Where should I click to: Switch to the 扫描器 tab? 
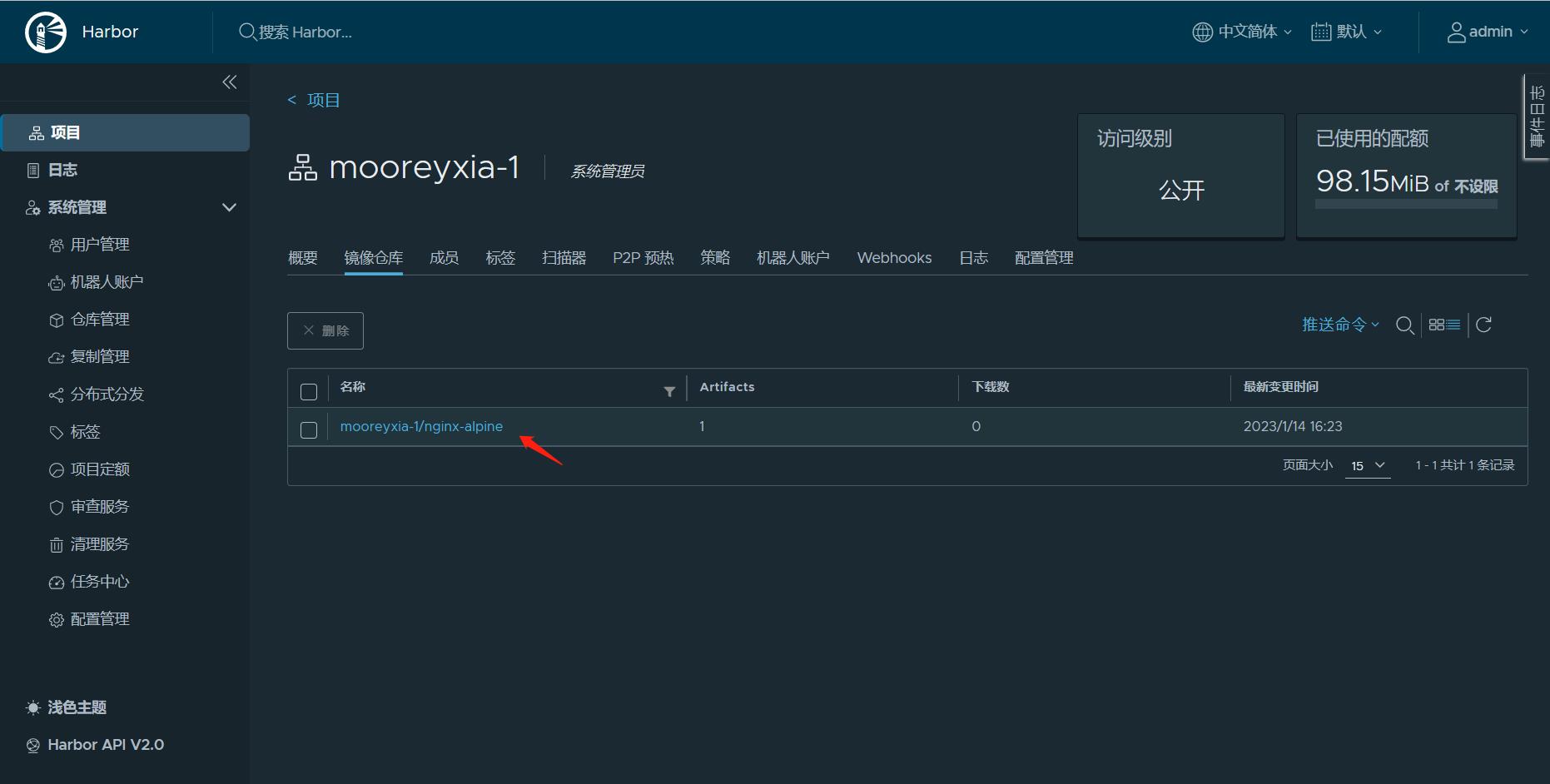point(564,258)
